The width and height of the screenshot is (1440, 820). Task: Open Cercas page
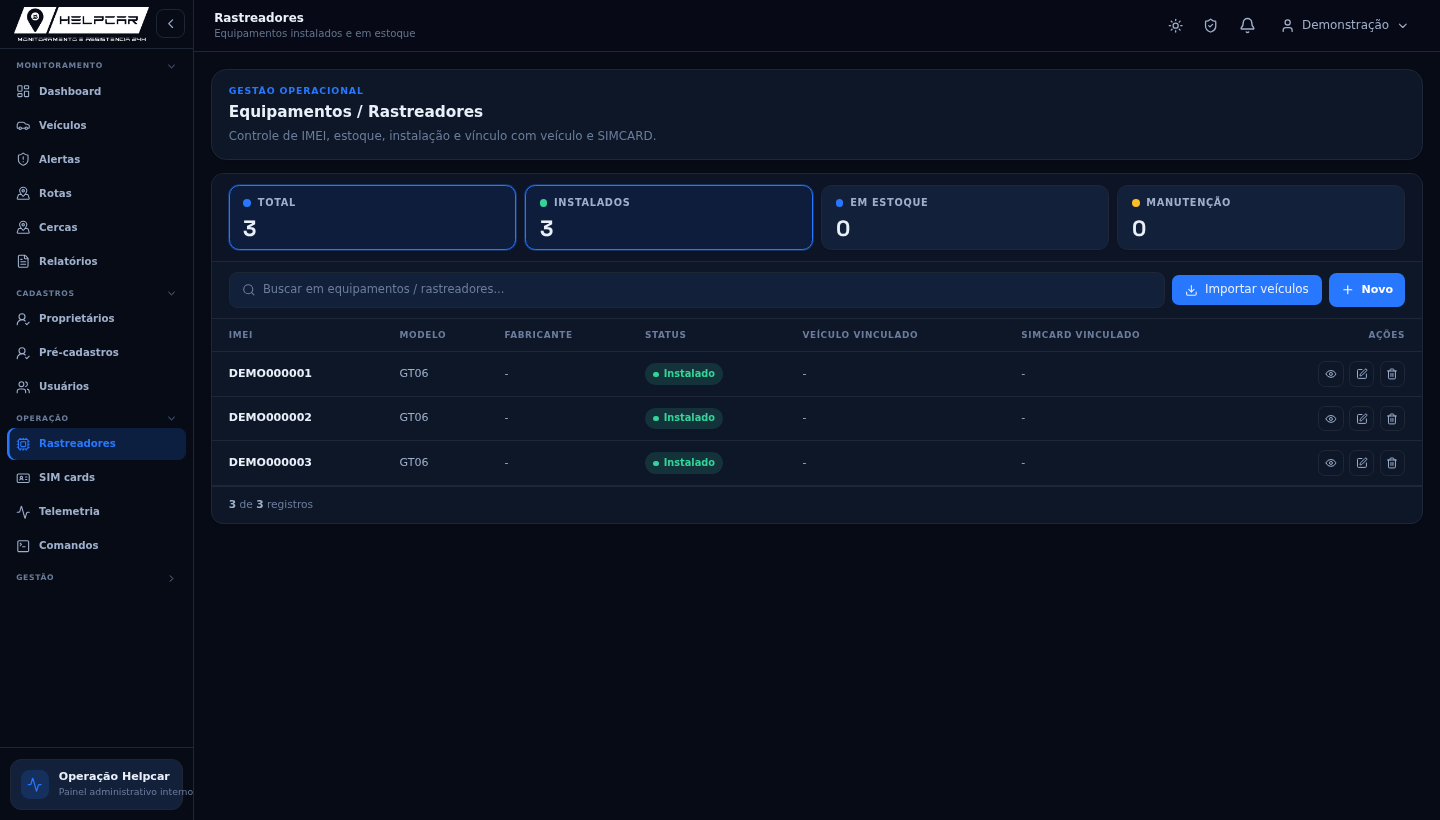coord(96,227)
